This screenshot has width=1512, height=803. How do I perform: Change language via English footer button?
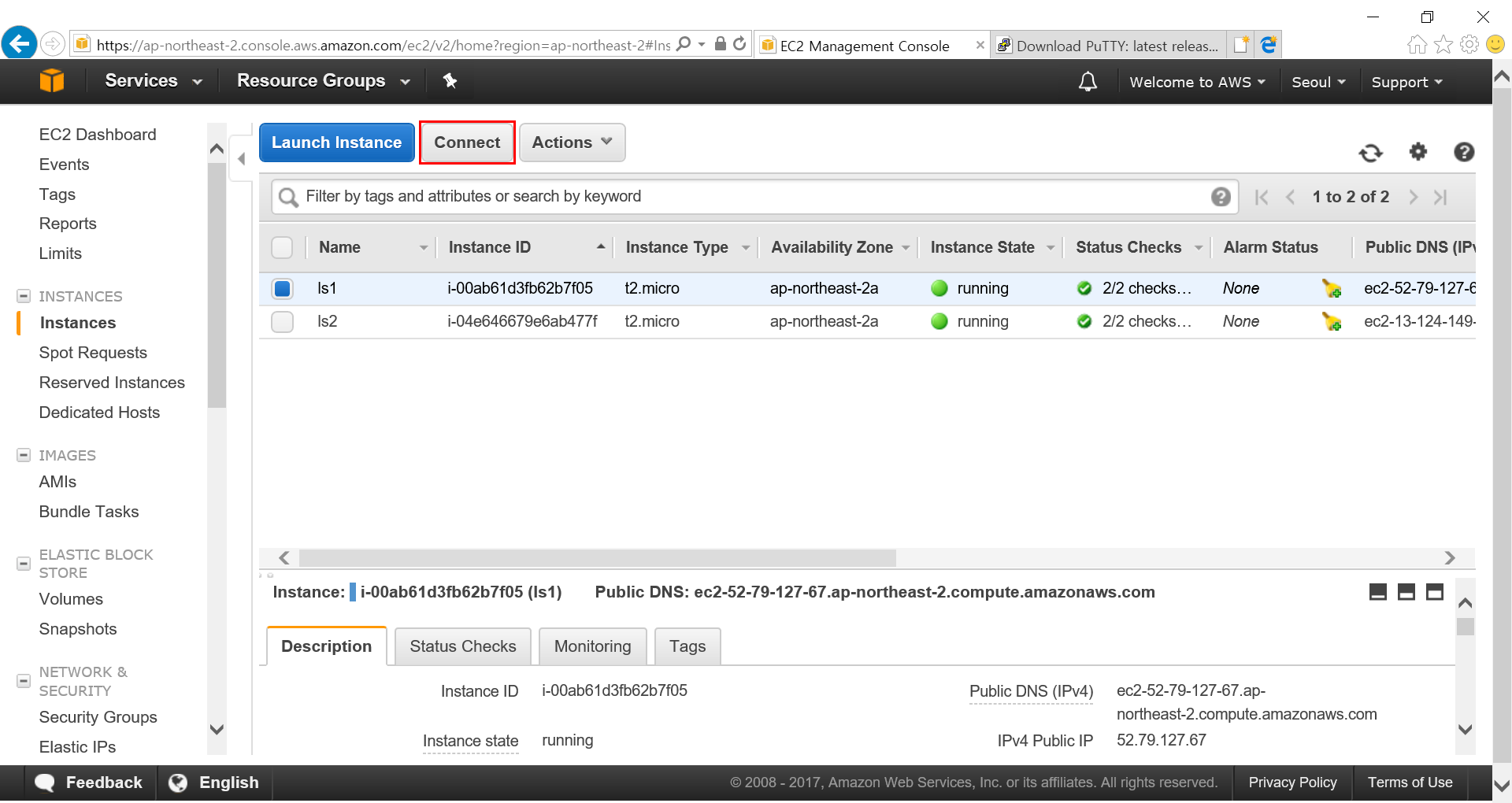click(215, 783)
